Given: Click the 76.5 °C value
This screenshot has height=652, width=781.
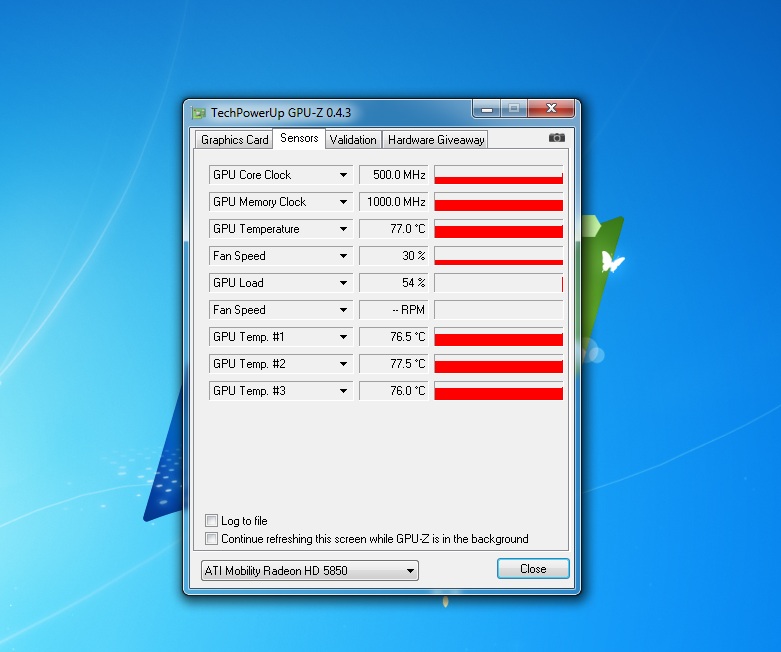Looking at the screenshot, I should (x=393, y=337).
